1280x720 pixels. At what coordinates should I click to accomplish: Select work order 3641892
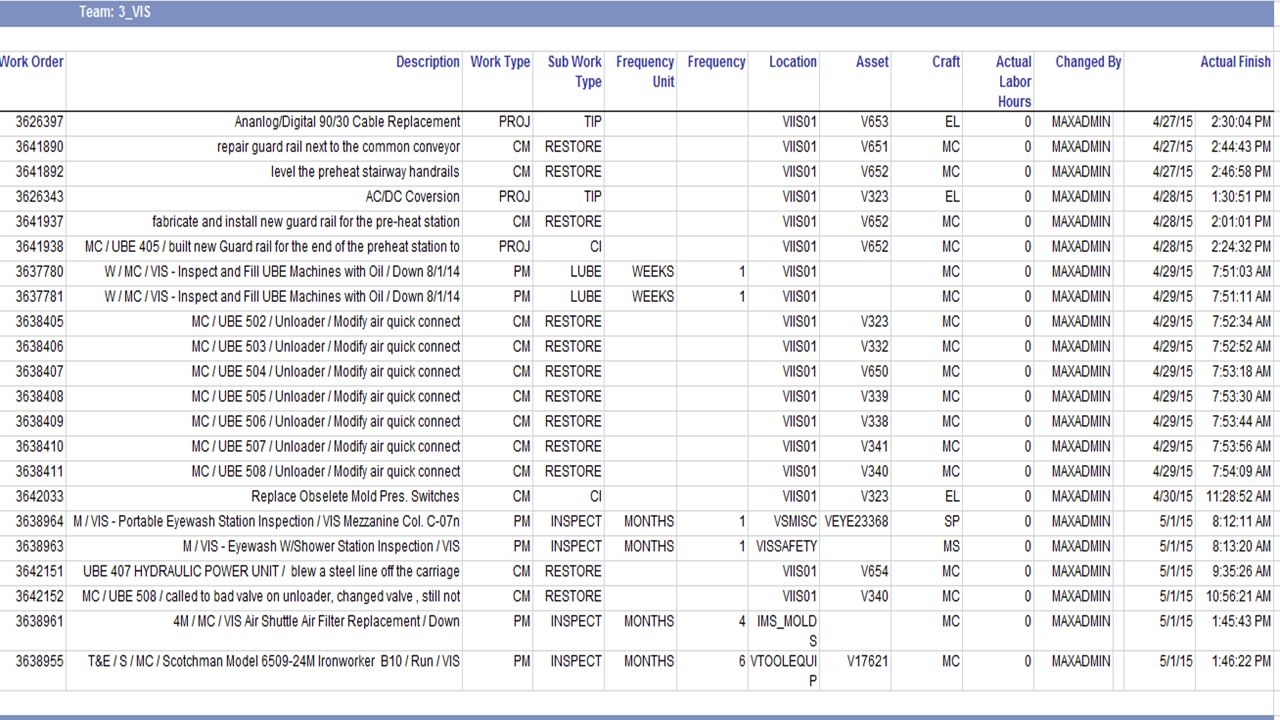click(x=40, y=172)
